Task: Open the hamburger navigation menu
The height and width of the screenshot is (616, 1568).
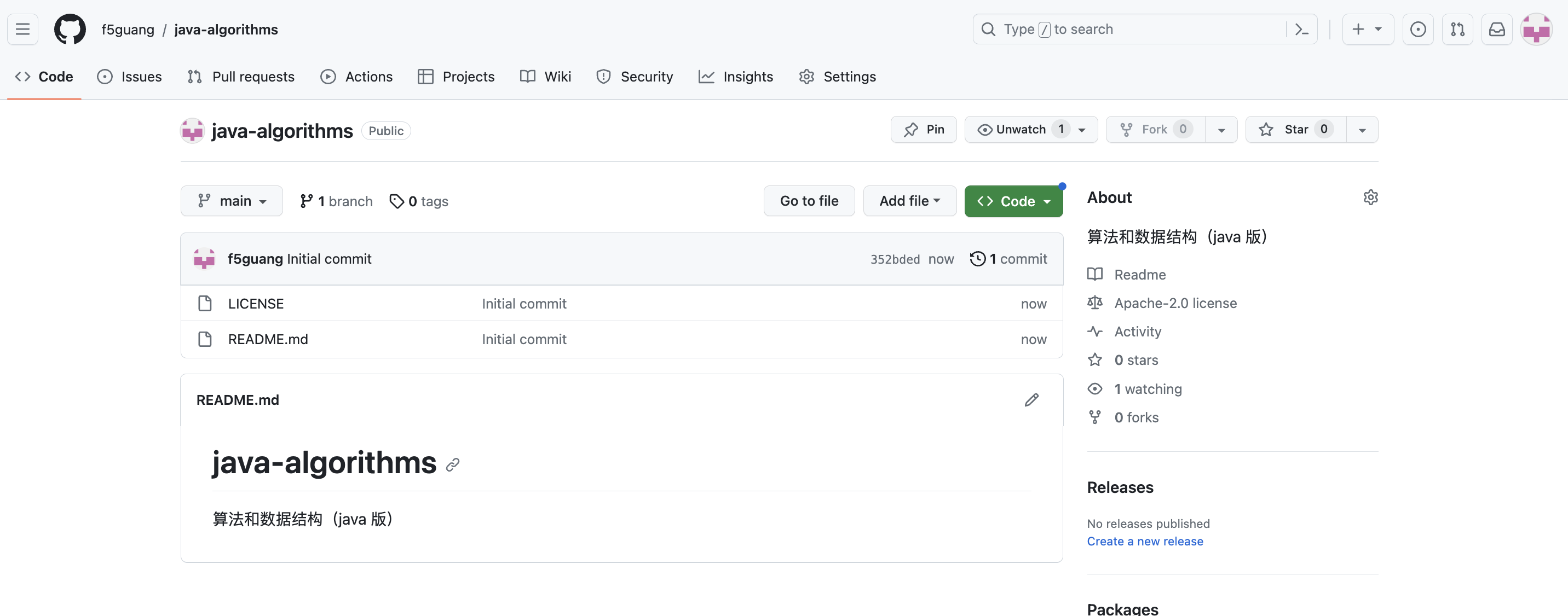Action: pyautogui.click(x=22, y=29)
